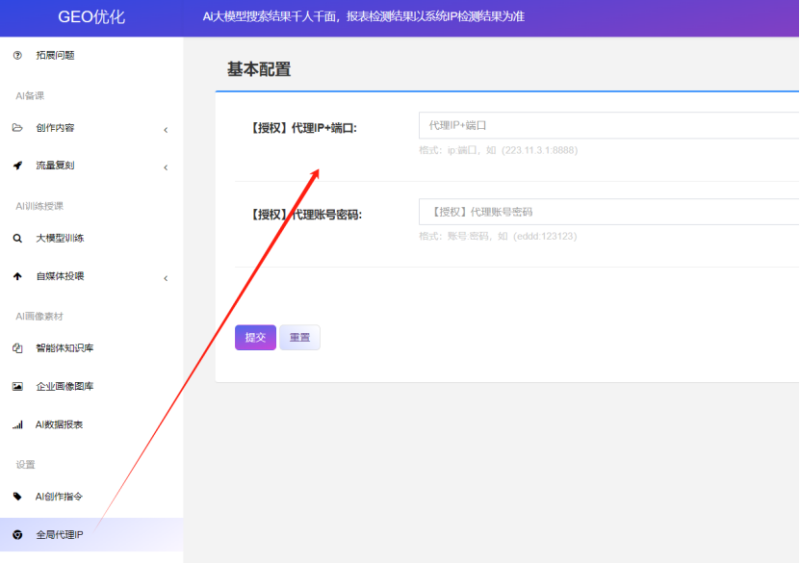Select 智能体知识库 in the sidebar

92,348
